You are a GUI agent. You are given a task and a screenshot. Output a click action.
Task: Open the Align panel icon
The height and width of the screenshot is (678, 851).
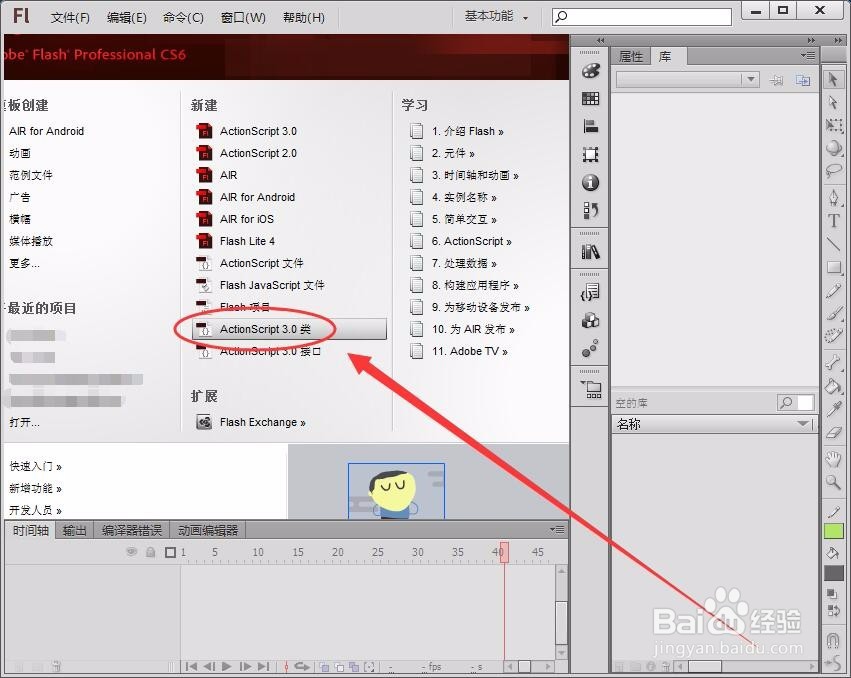click(x=590, y=126)
